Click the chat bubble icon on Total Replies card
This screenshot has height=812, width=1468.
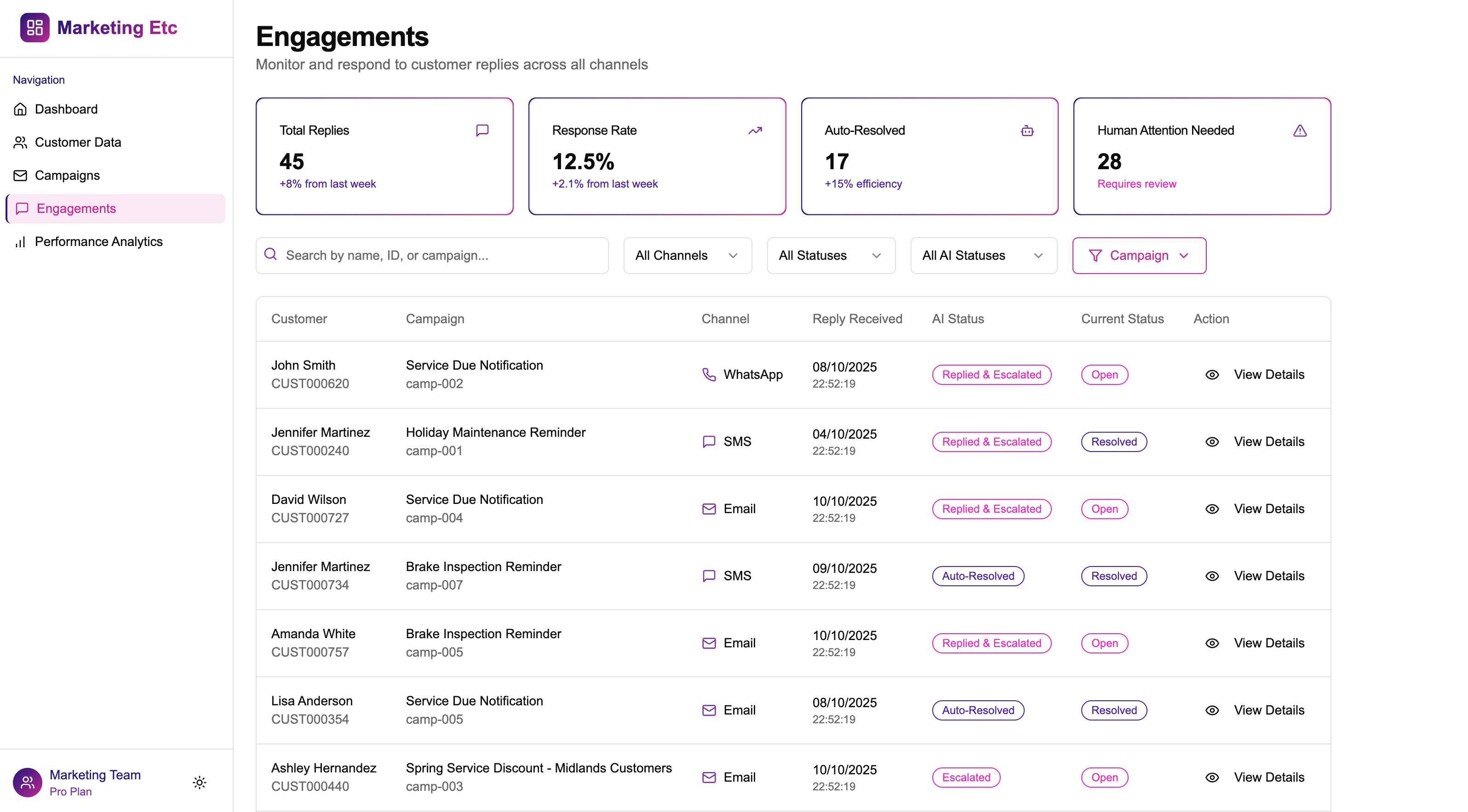point(483,131)
